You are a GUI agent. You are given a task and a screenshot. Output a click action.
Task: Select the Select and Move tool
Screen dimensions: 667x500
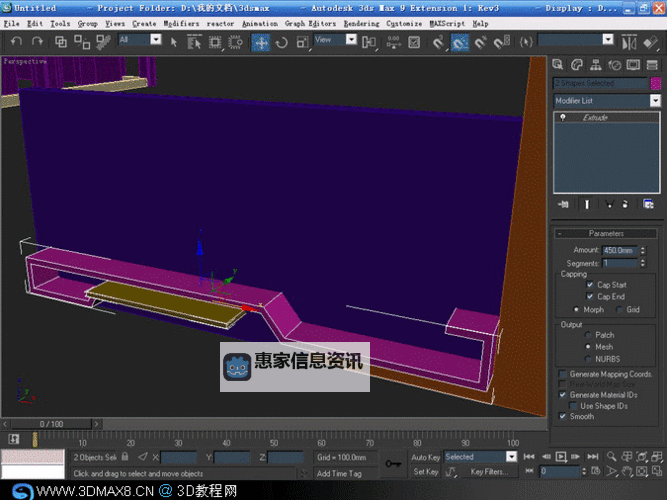point(260,42)
